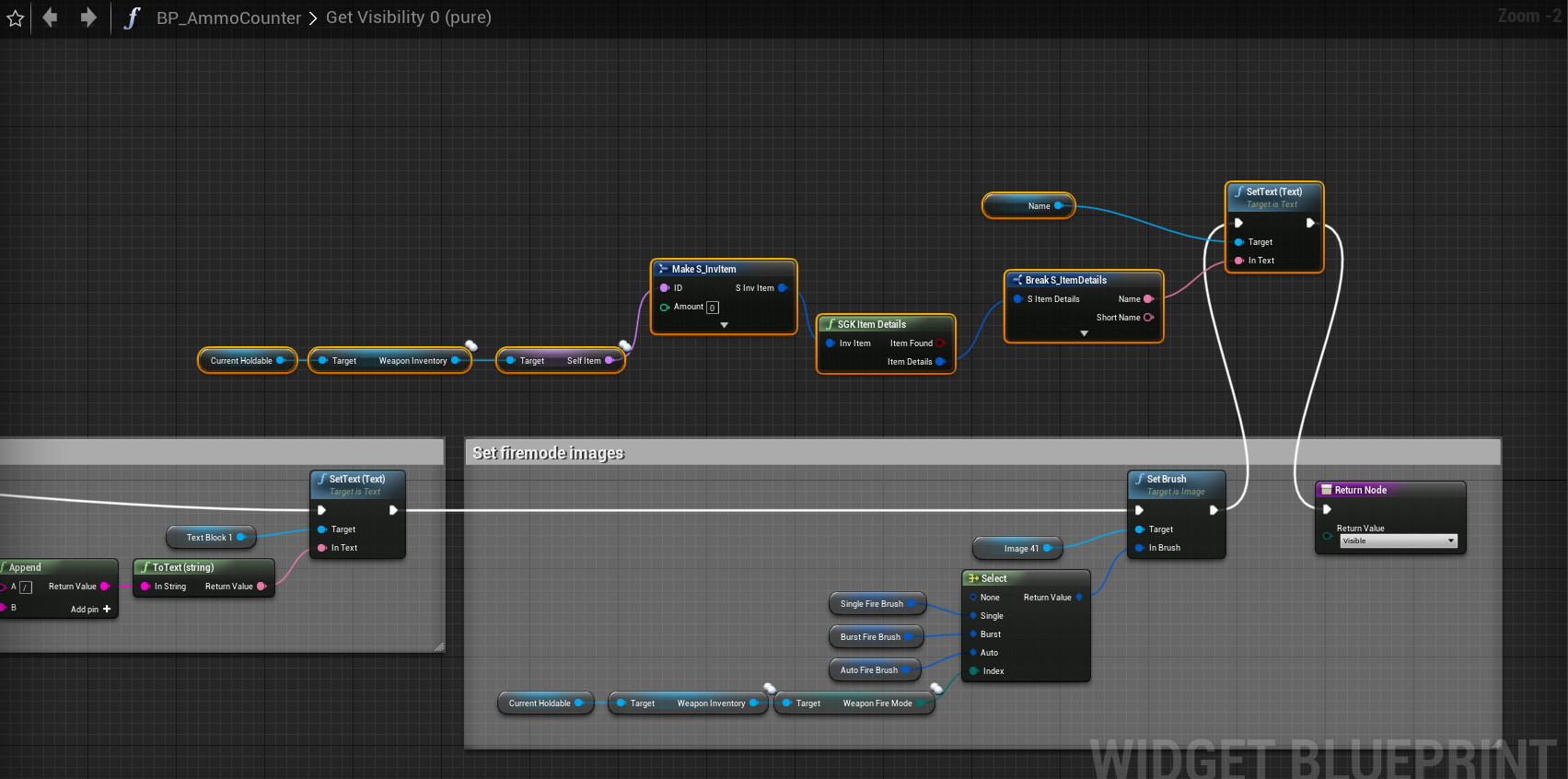Click the S Inv Item output pin
The width and height of the screenshot is (1568, 779).
783,288
